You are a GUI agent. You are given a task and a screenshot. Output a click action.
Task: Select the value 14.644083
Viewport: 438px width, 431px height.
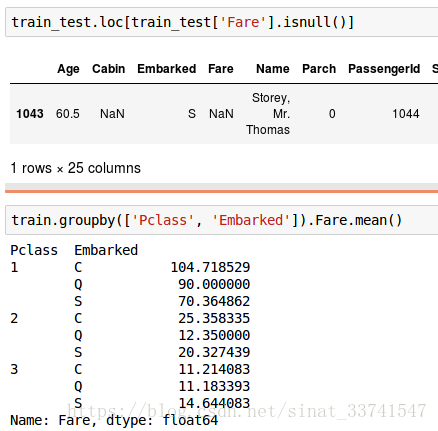pyautogui.click(x=214, y=403)
